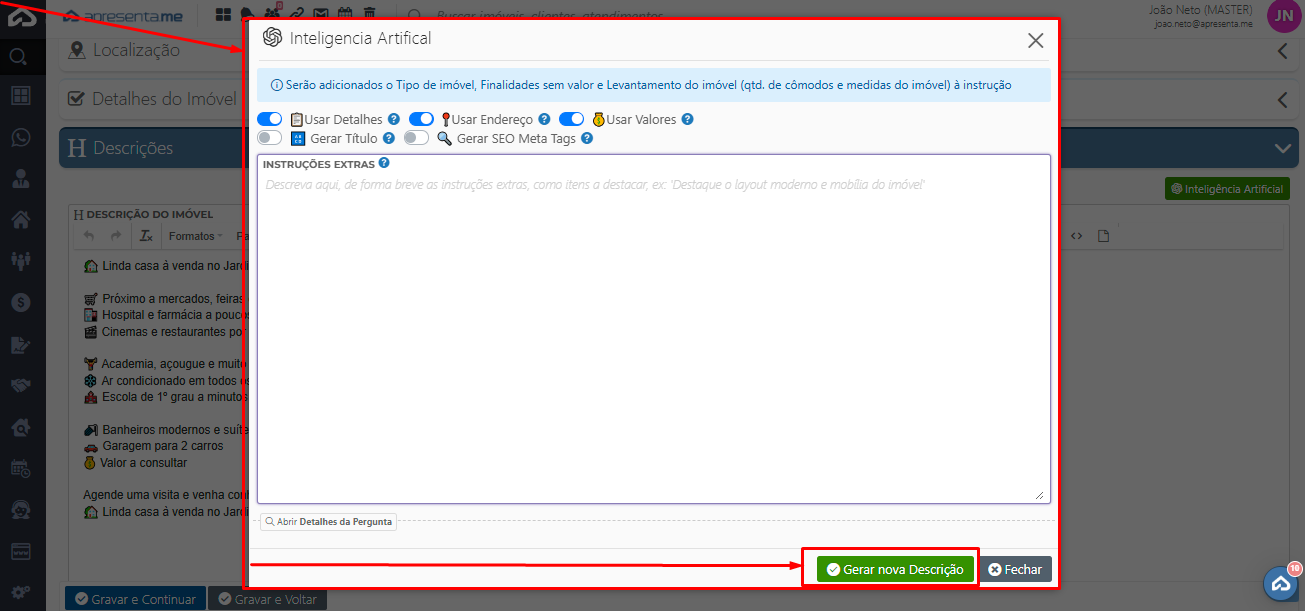
Task: Enable the Gerar Título switch
Action: [269, 138]
